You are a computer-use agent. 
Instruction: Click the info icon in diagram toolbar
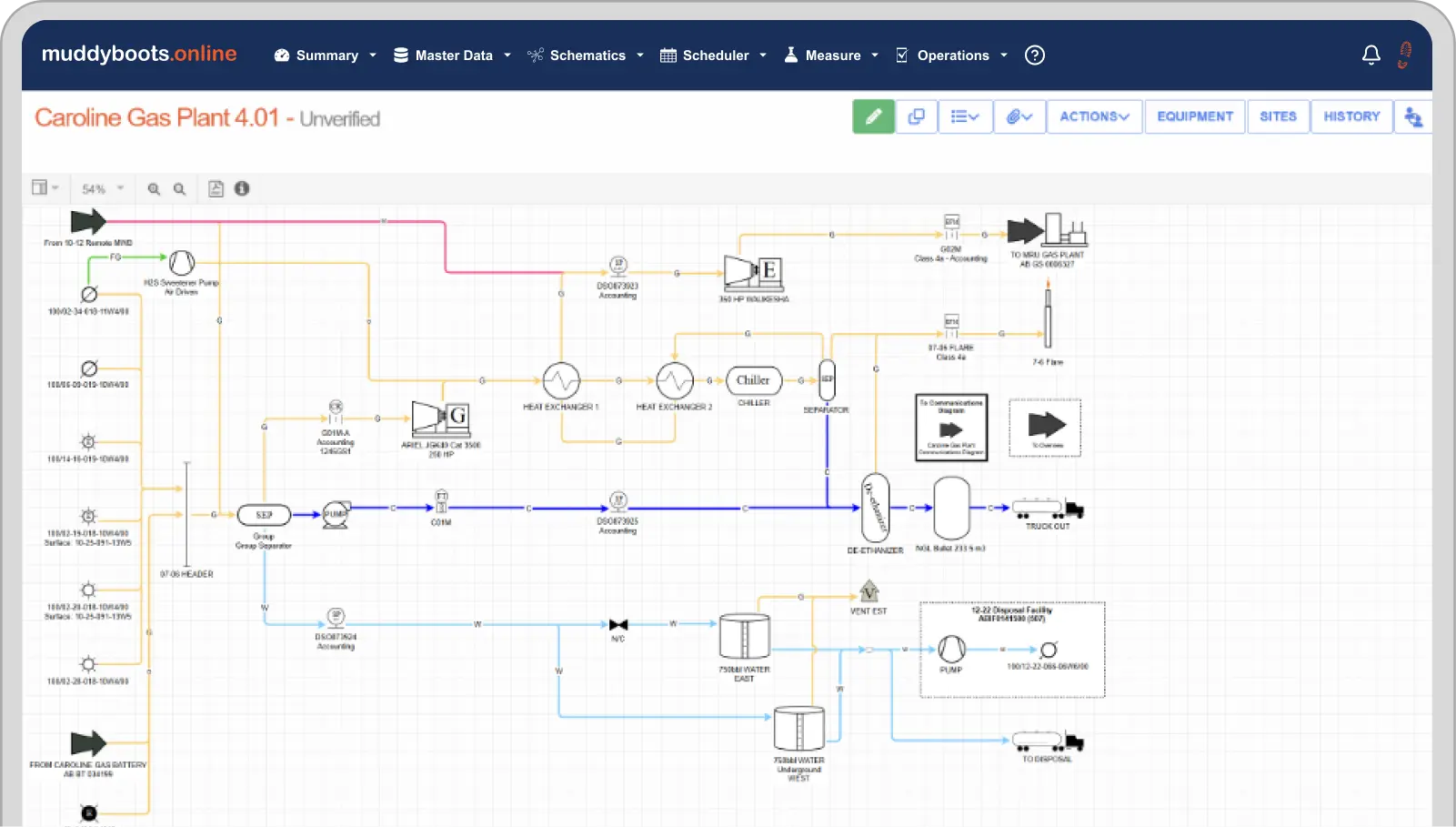[242, 188]
